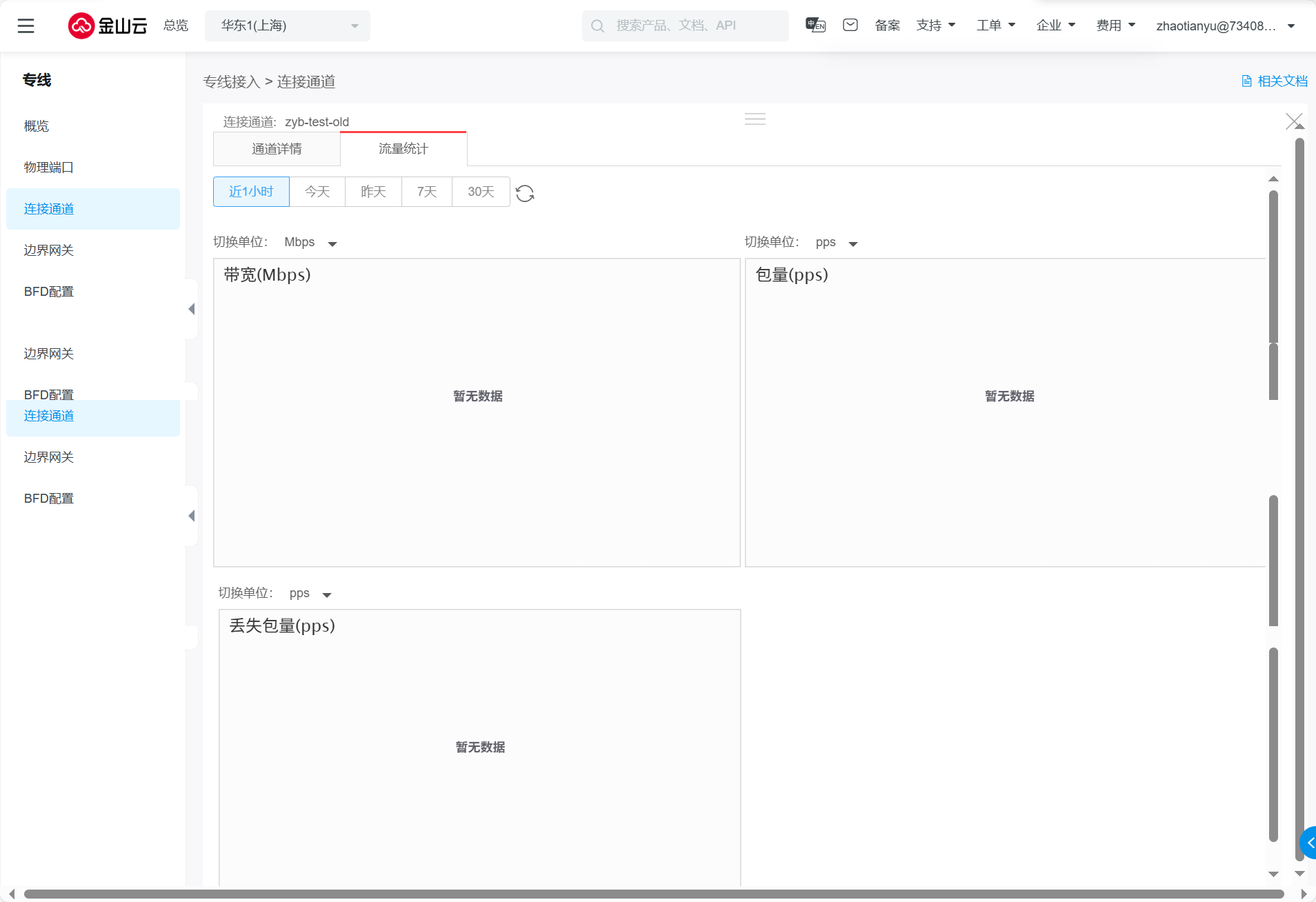Expand the 费用 dropdown menu

tap(1116, 26)
